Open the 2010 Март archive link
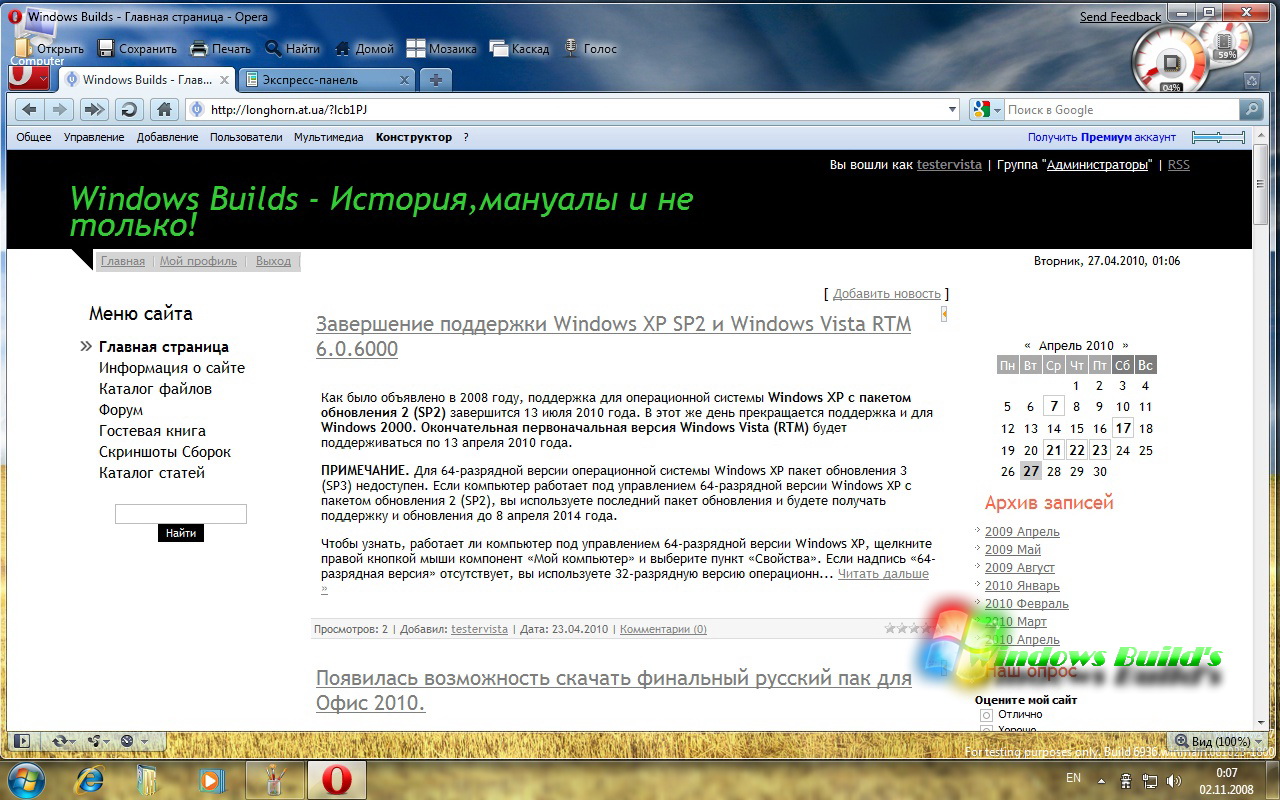Screen dimensions: 1280x800 tap(1016, 622)
